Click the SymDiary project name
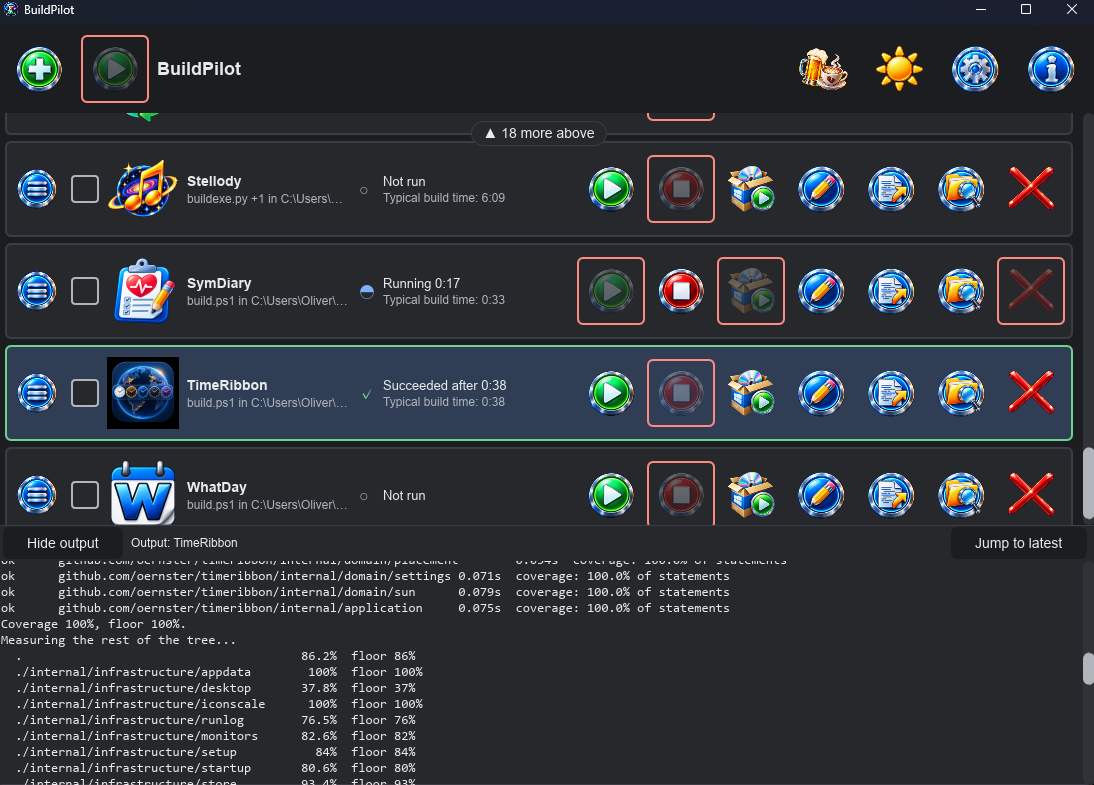Screen dimensions: 1094x785 (219, 283)
